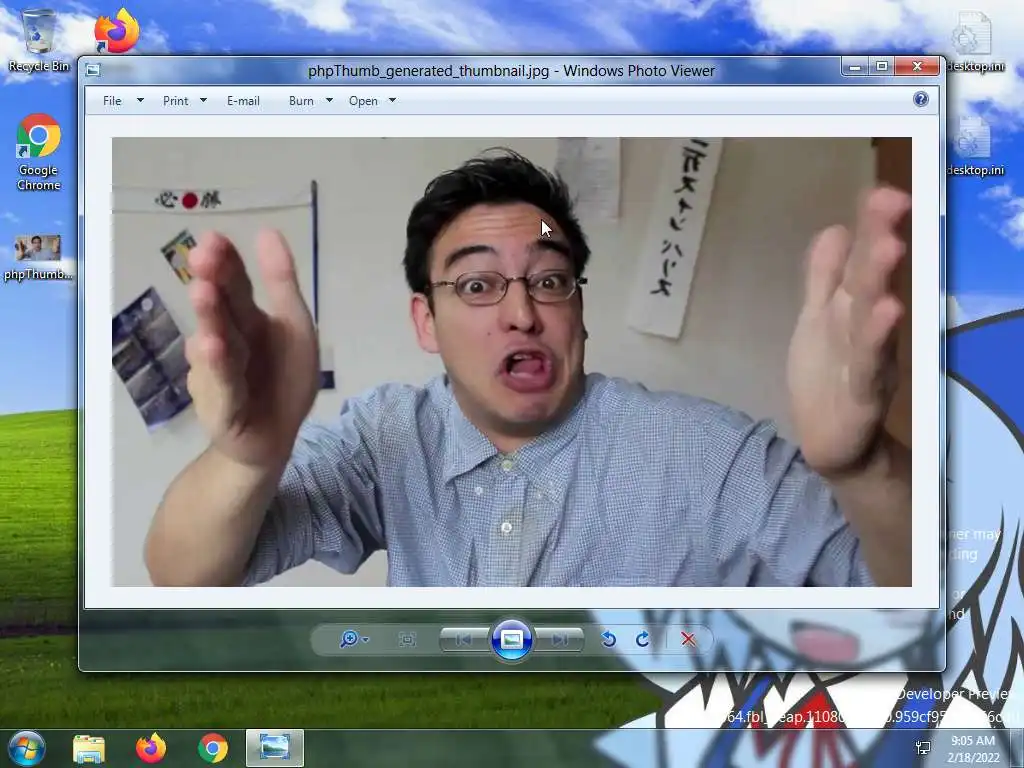This screenshot has height=768, width=1024.
Task: Play the slide show
Action: (x=511, y=639)
